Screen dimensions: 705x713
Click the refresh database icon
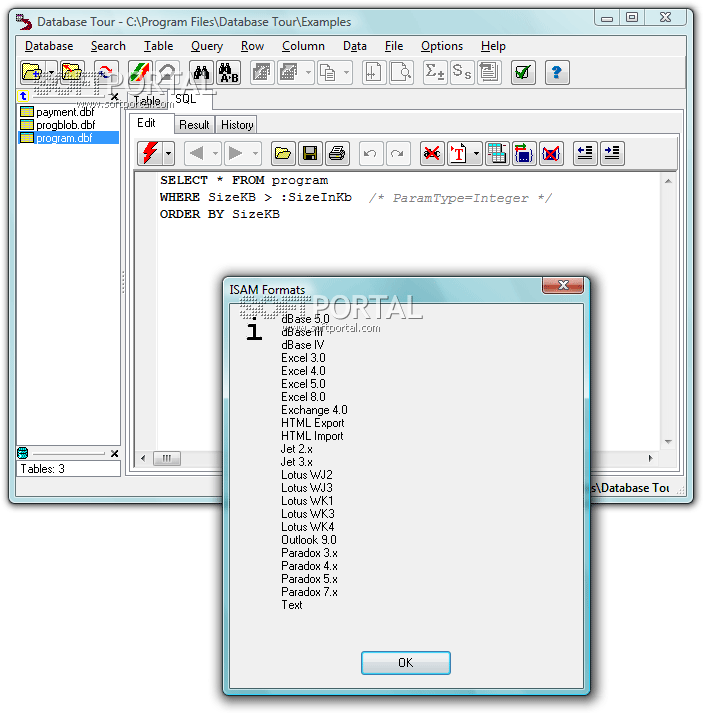[106, 72]
